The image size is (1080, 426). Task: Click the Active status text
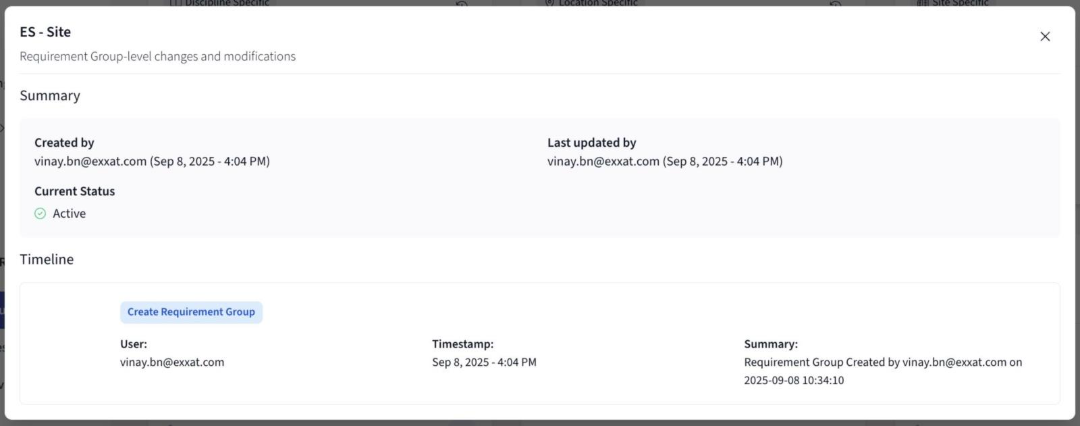coord(69,213)
